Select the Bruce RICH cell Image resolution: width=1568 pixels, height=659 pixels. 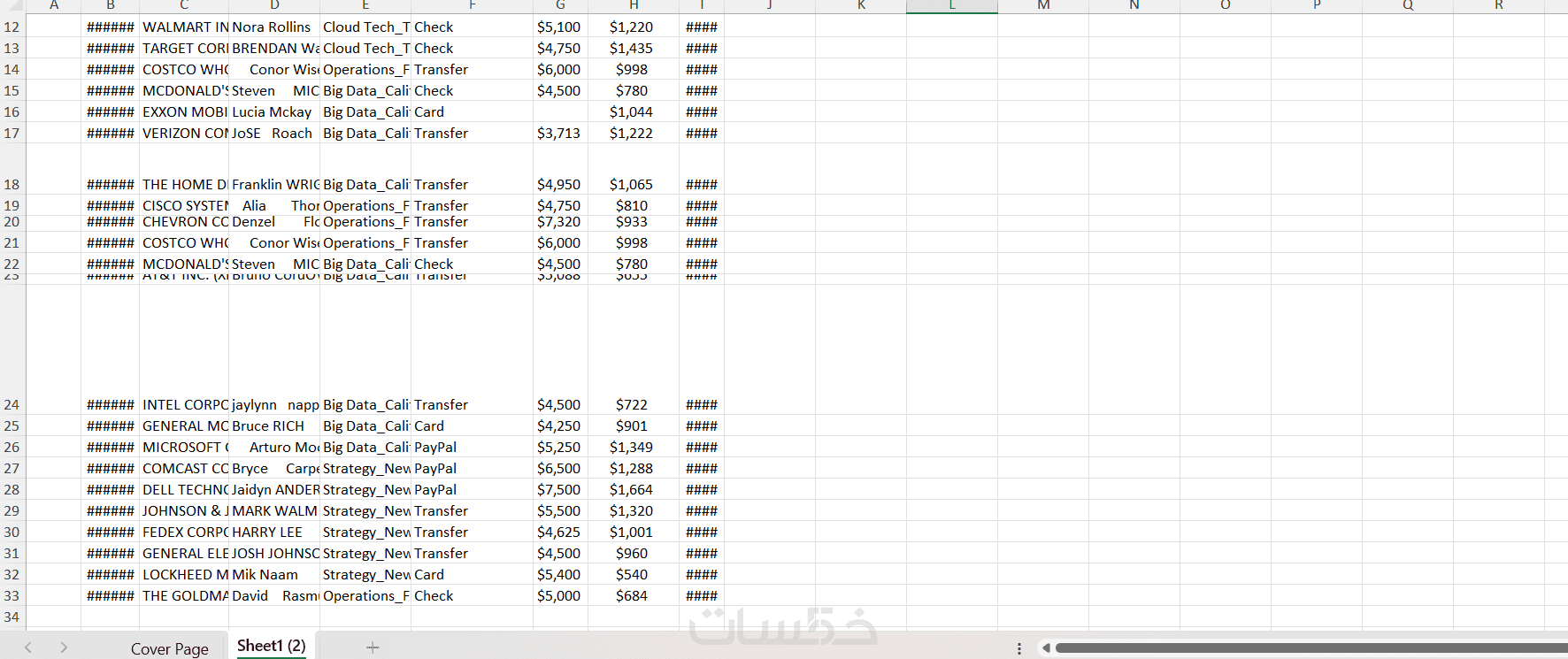[274, 425]
